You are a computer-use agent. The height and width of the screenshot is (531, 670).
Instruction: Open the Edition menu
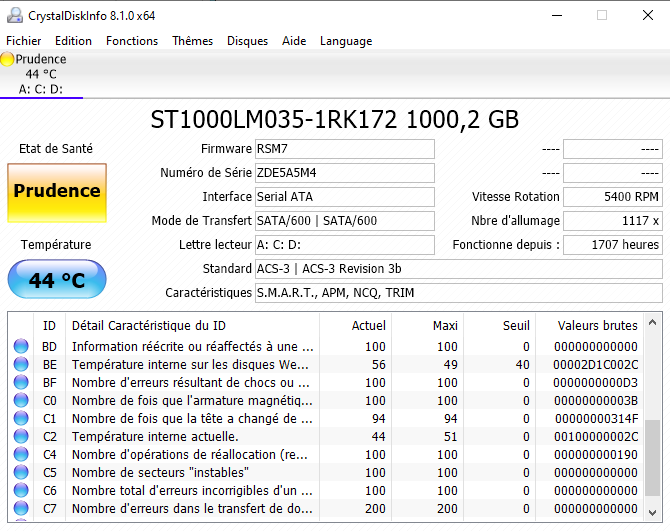(x=73, y=41)
